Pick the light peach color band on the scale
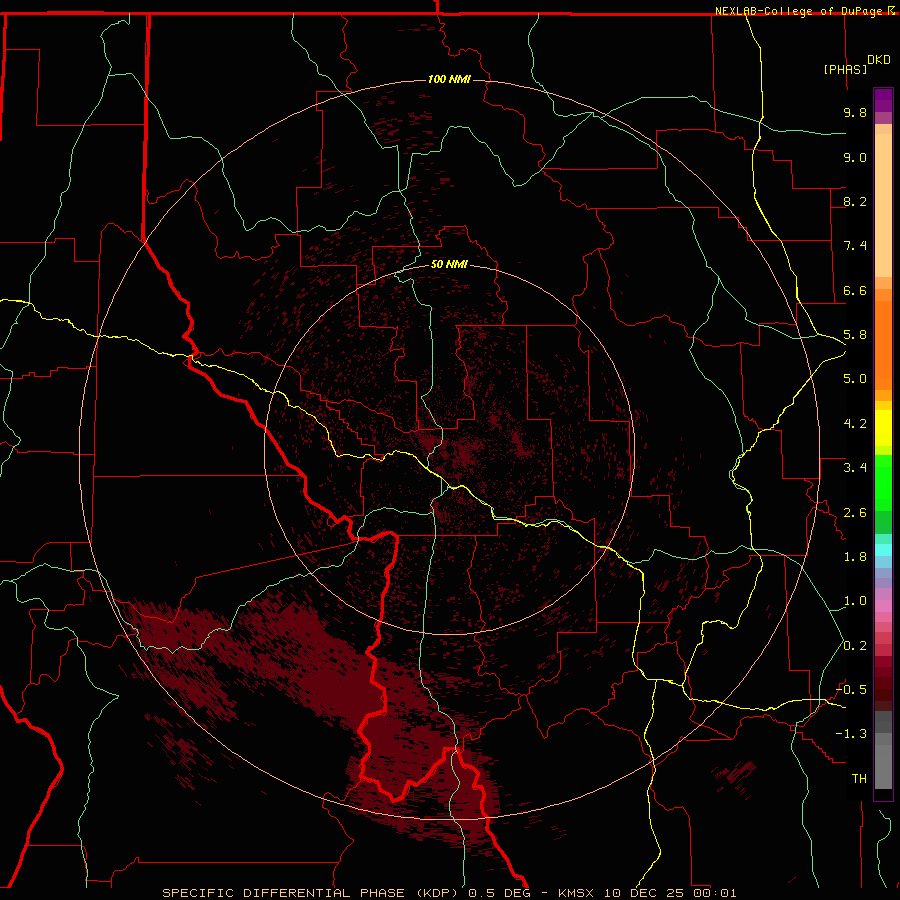This screenshot has height=900, width=900. (883, 205)
